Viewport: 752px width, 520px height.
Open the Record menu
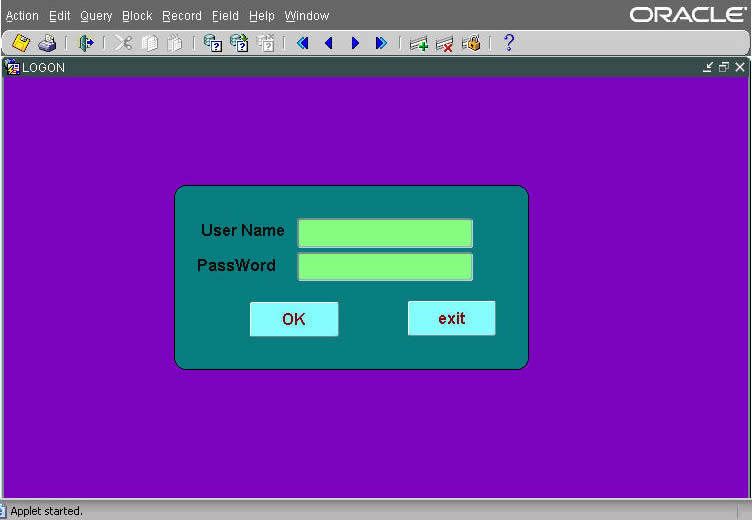click(x=182, y=16)
